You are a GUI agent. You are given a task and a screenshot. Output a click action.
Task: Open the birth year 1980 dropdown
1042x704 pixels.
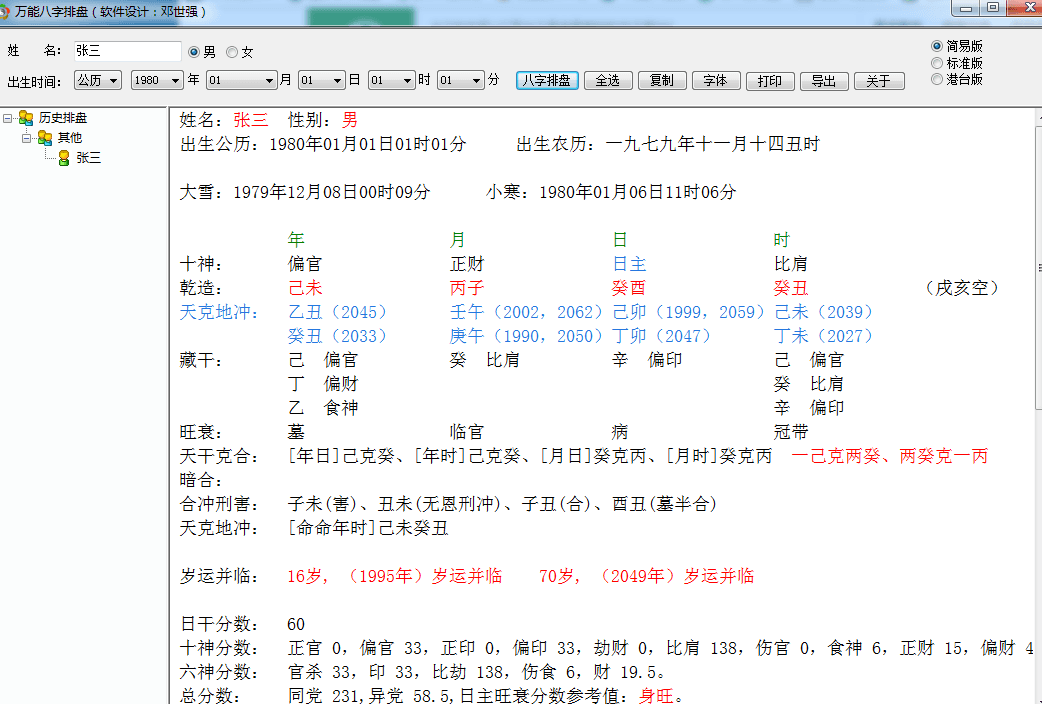(157, 80)
